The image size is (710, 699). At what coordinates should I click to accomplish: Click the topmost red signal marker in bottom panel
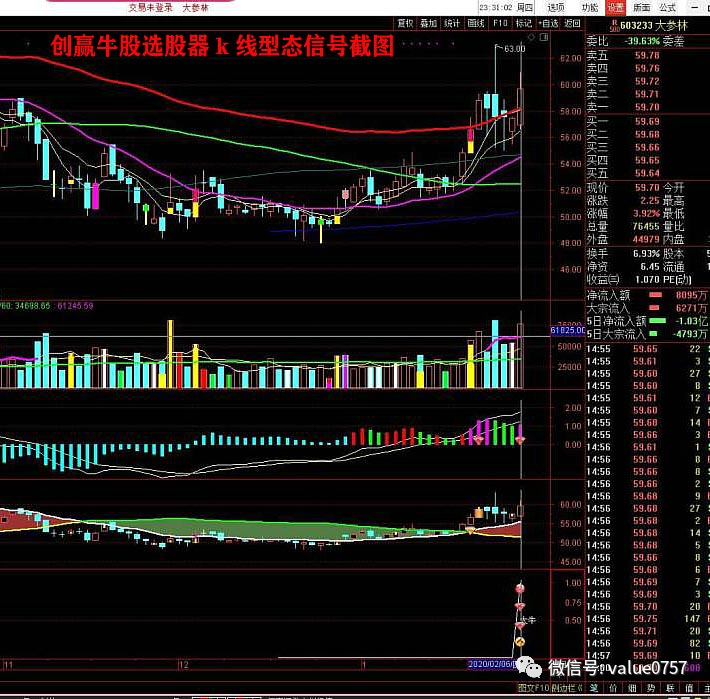pyautogui.click(x=520, y=589)
